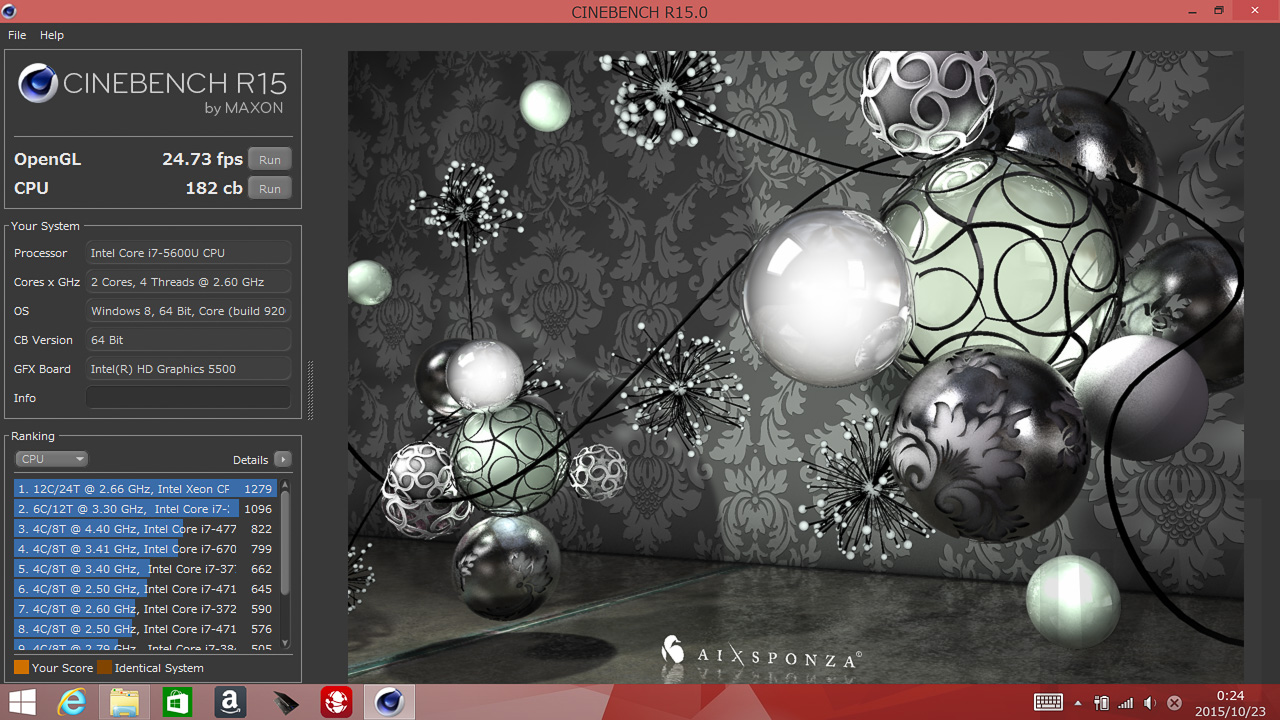This screenshot has width=1280, height=720.
Task: Click the GFX Board field HD Graphics 5500
Action: pyautogui.click(x=188, y=369)
